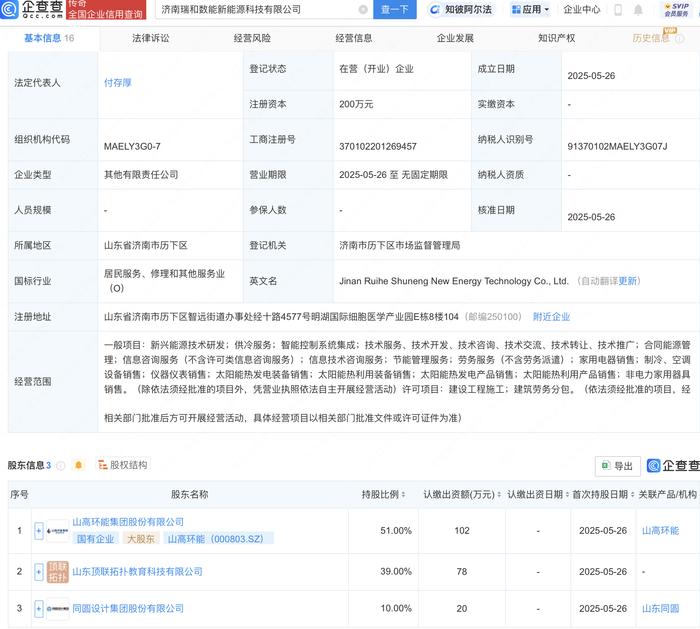
Task: Select registered capital value 200万元
Action: click(356, 104)
